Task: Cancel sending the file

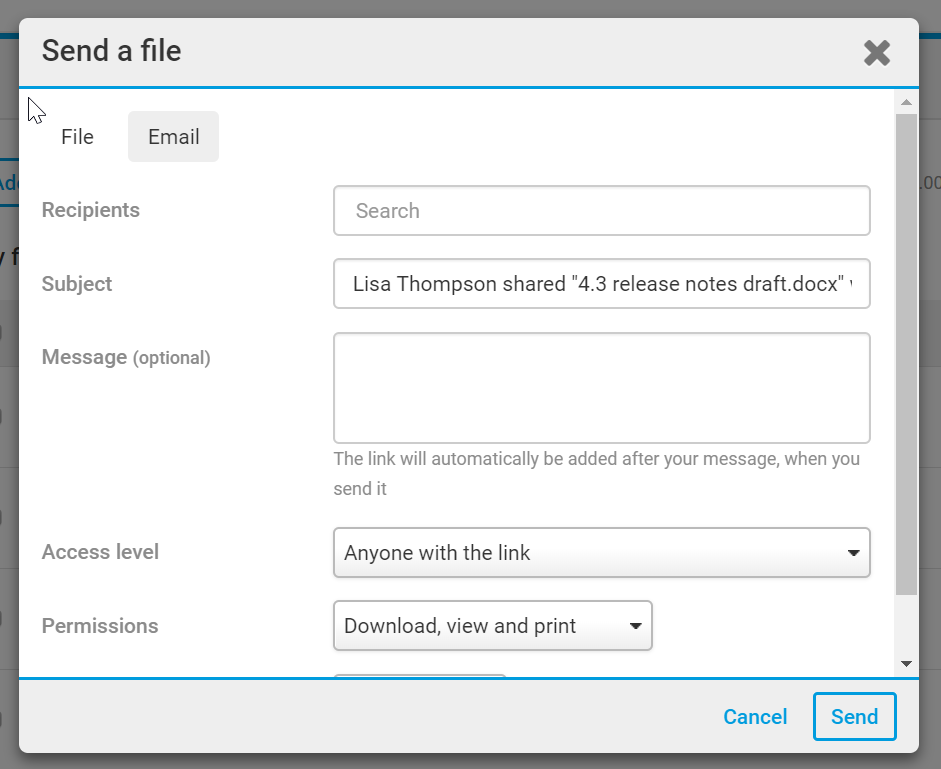Action: pyautogui.click(x=755, y=717)
